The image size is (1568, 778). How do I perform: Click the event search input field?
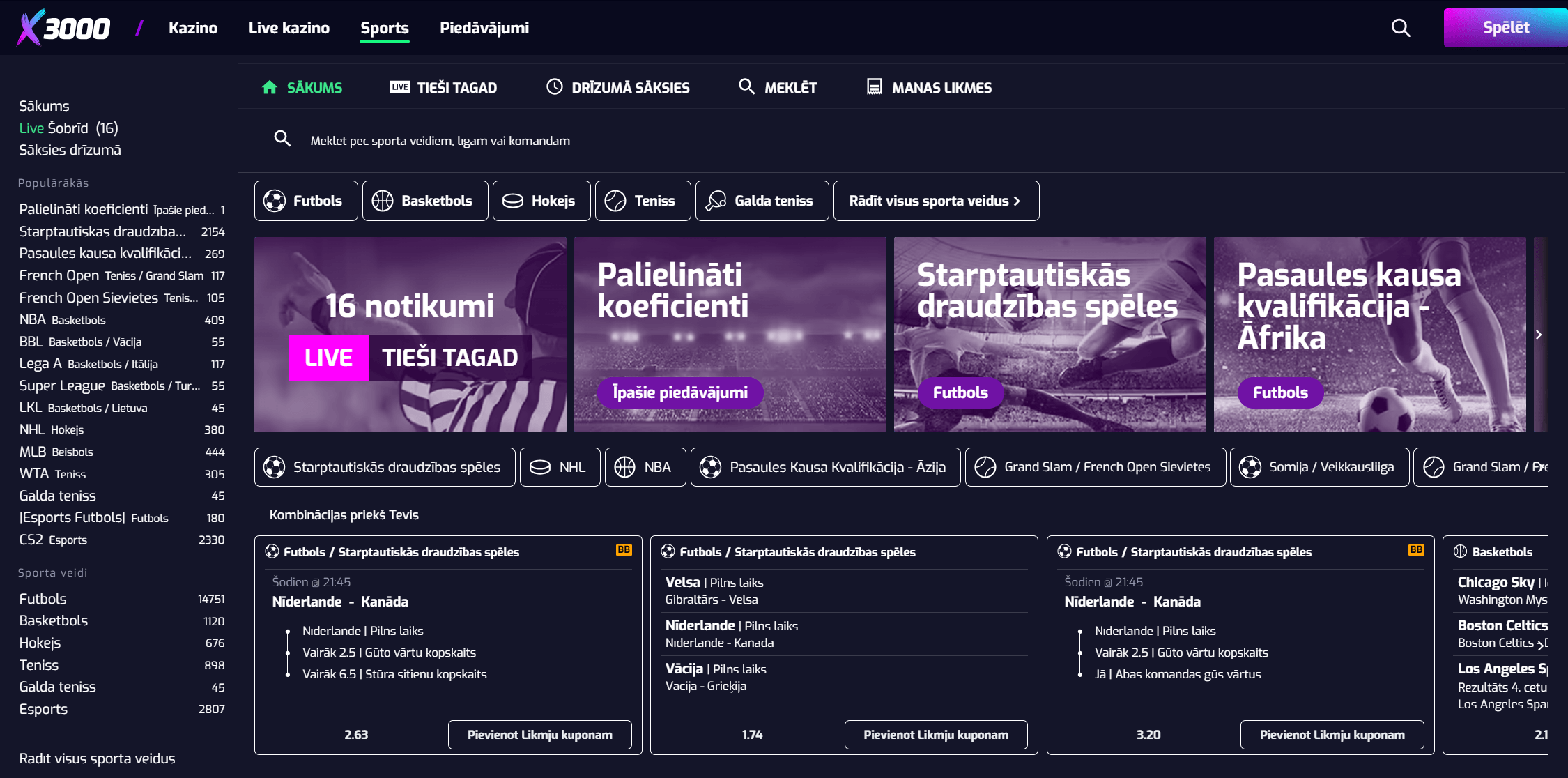[x=488, y=140]
